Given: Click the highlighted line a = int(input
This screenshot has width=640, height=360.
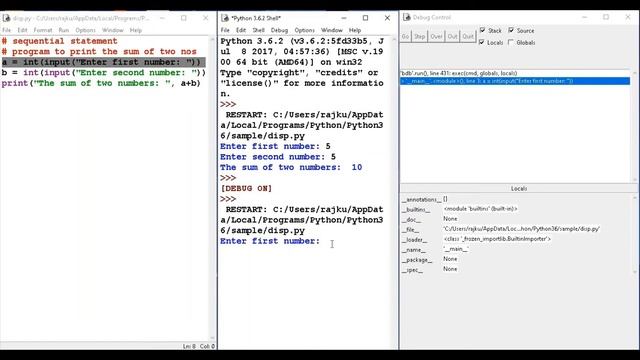Looking at the screenshot, I should click(103, 62).
